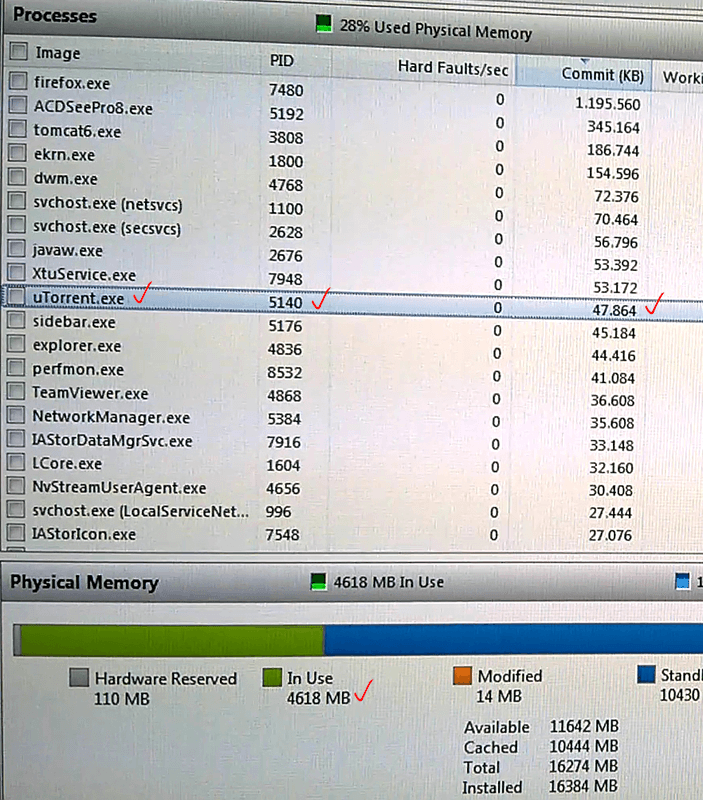The width and height of the screenshot is (703, 800).
Task: Select the NvStreamUserAgent.exe process name
Action: coord(119,487)
